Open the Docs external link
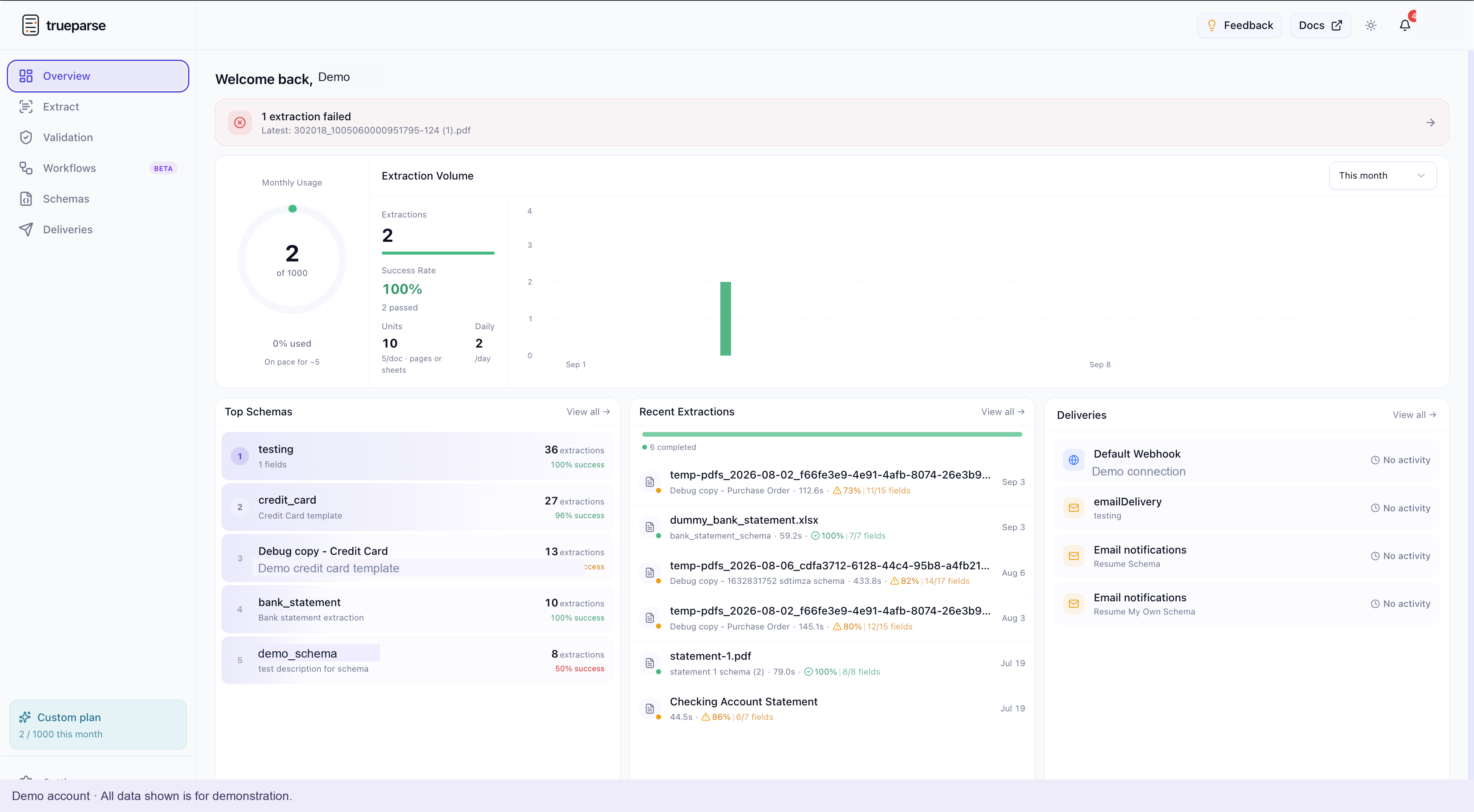 point(1320,25)
